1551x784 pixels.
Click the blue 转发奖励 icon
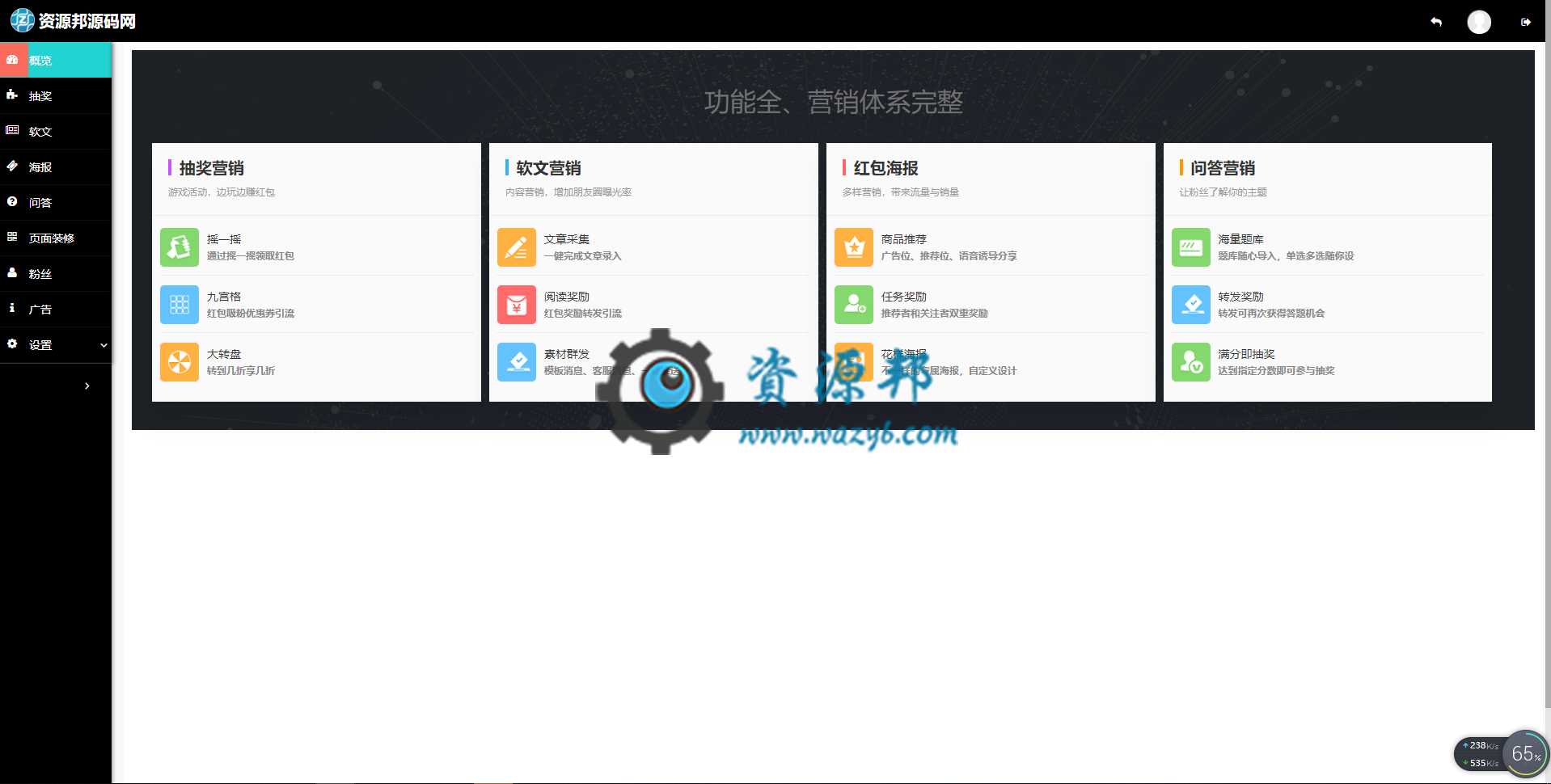coord(1191,305)
